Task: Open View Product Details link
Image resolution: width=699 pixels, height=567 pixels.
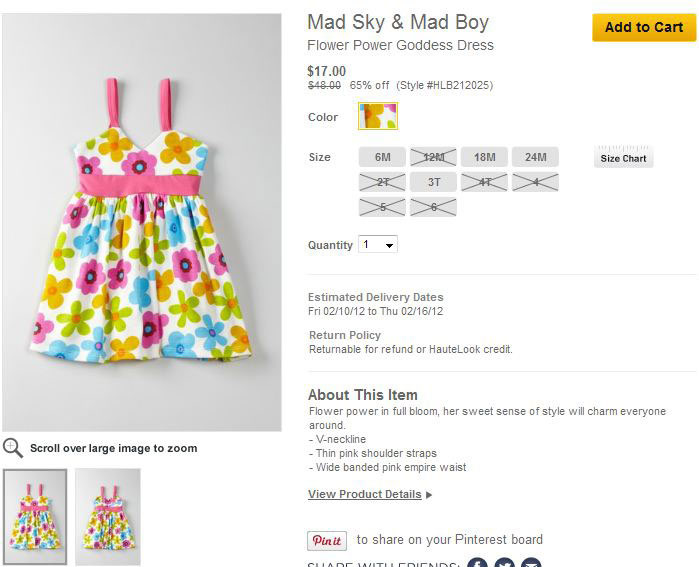Action: 364,495
